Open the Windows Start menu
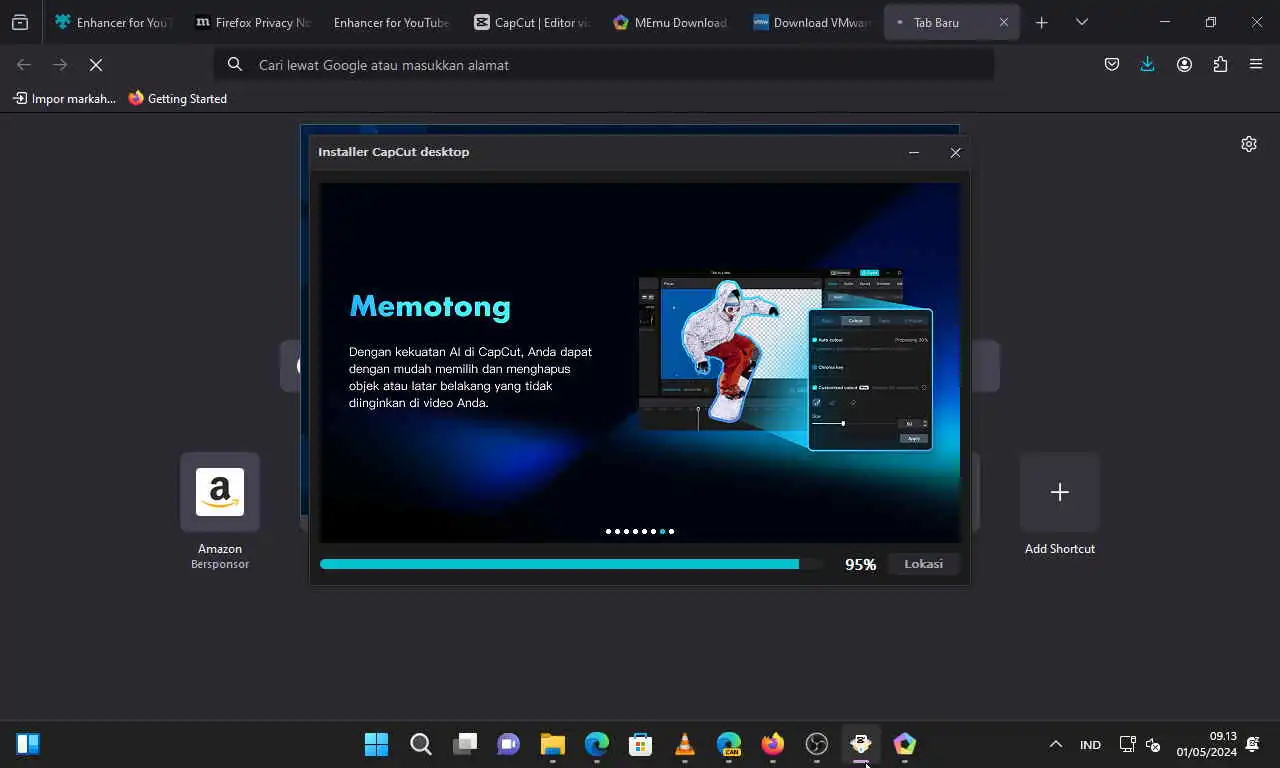The height and width of the screenshot is (768, 1280). click(377, 744)
